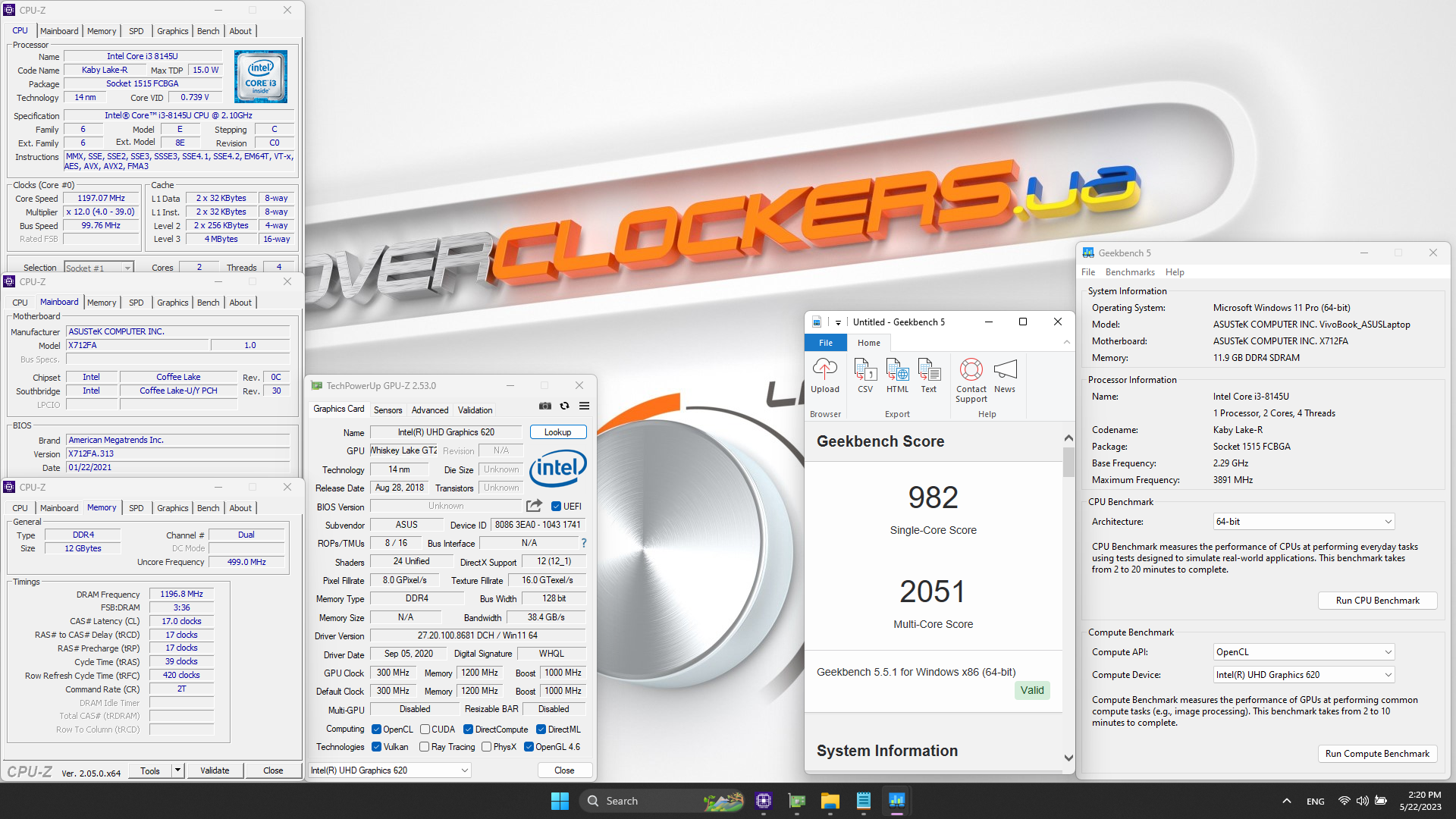Click Geekbench document icon in title bar

coord(817,322)
